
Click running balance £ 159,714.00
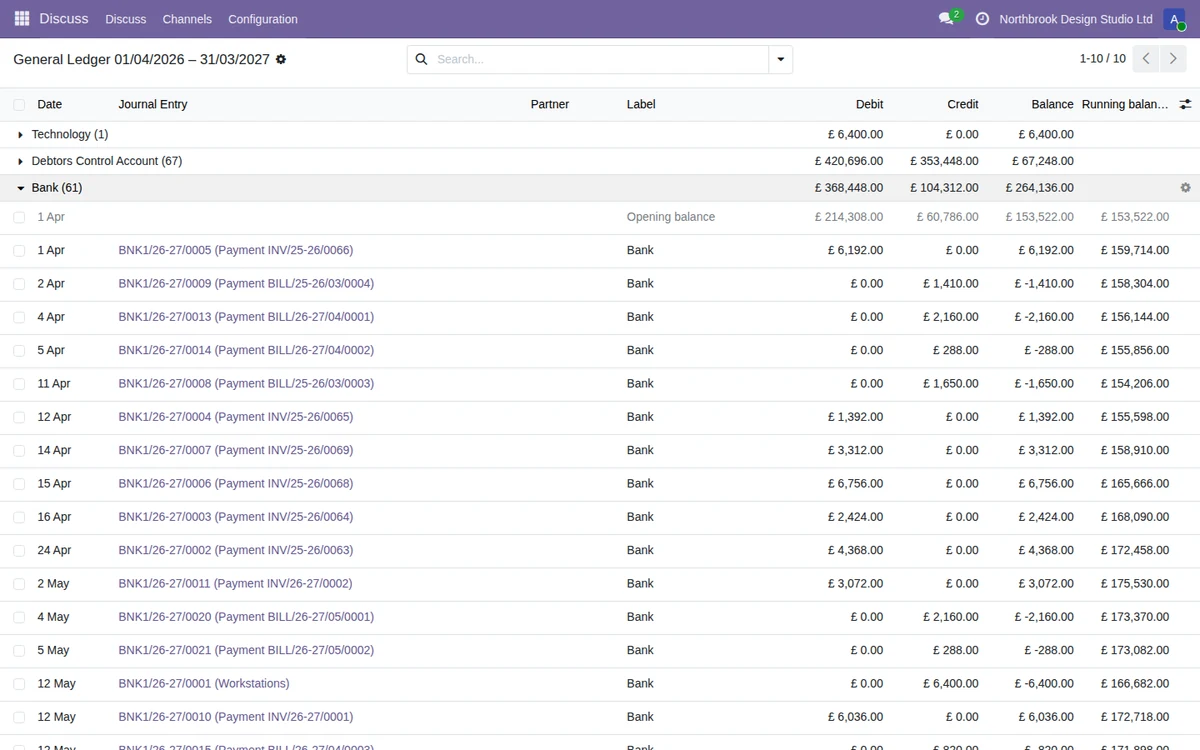[1135, 250]
